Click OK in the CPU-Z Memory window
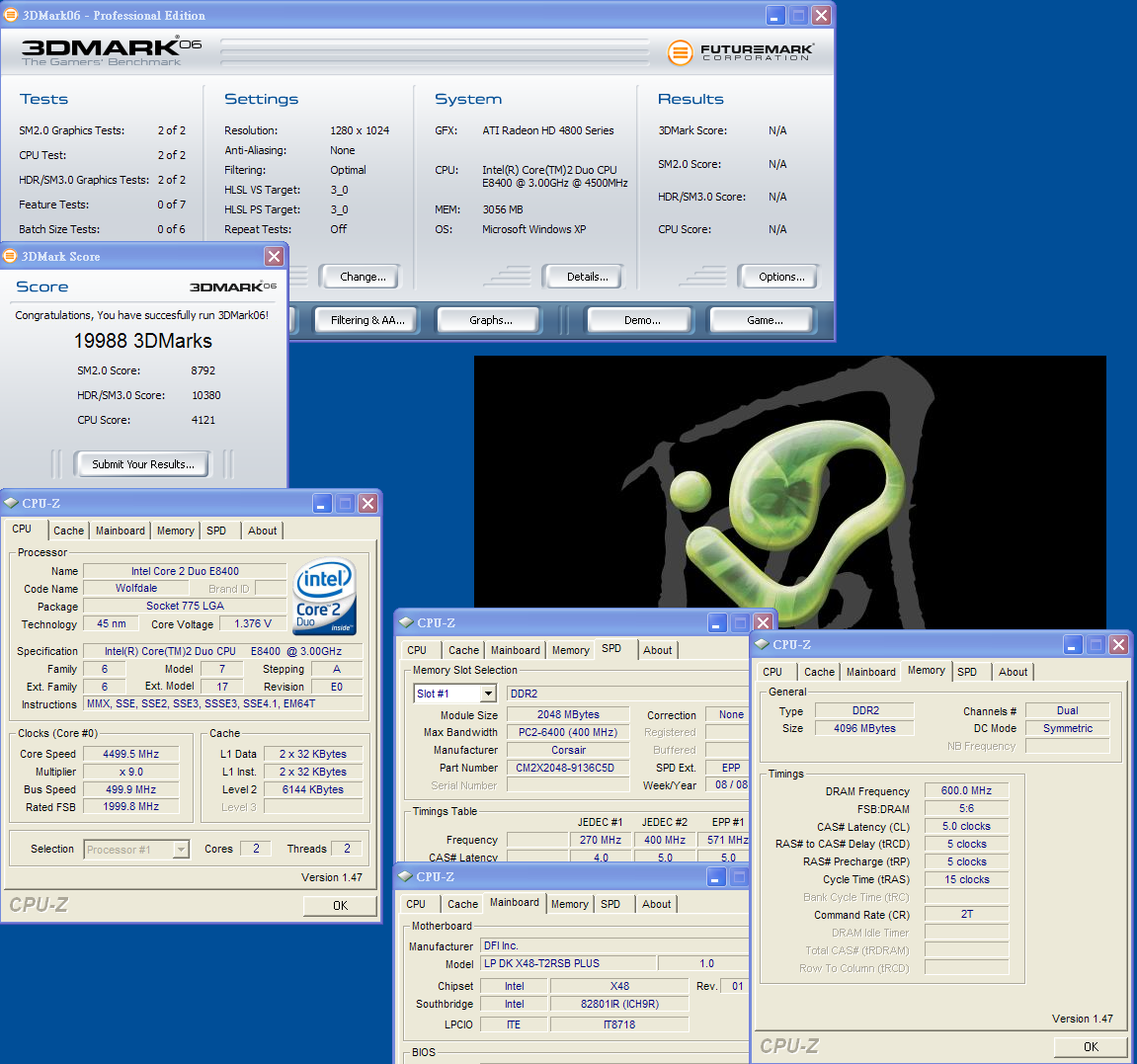Screen dimensions: 1137x1064 (1091, 1046)
